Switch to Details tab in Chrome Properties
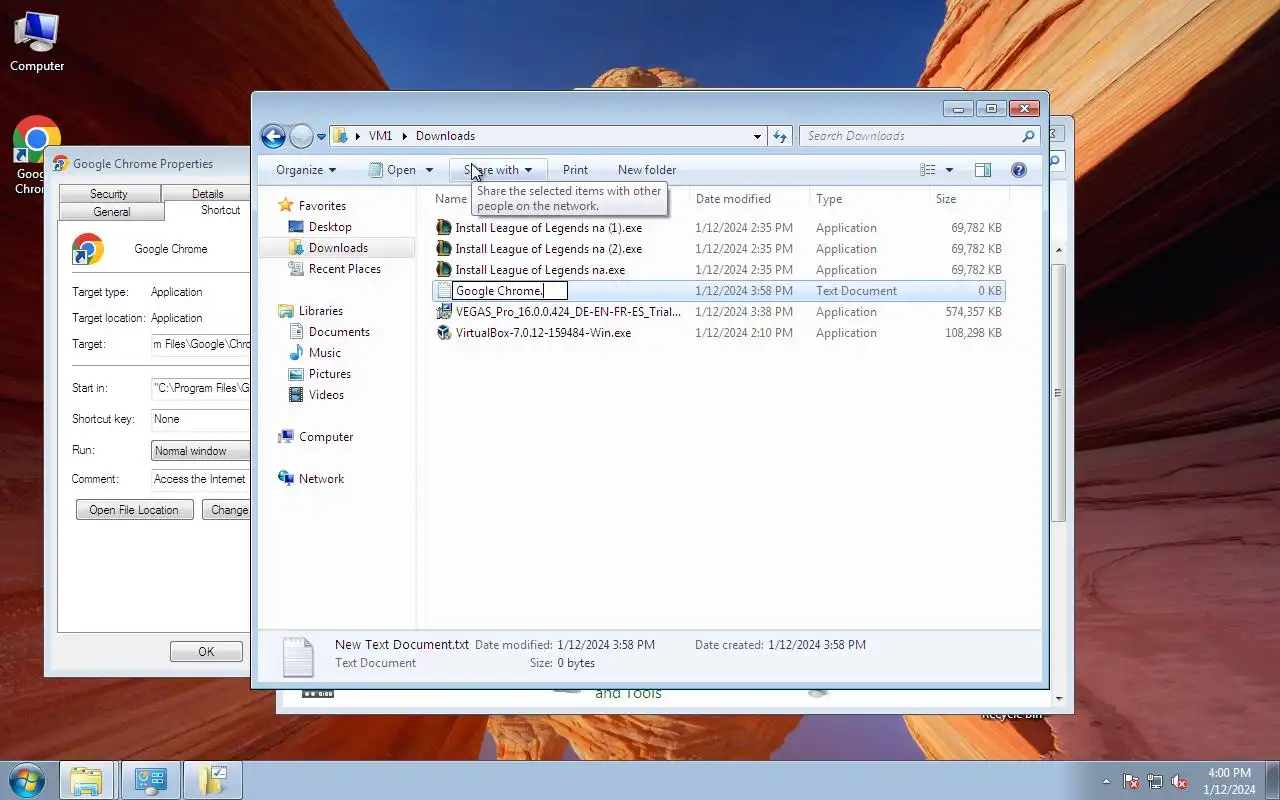Viewport: 1280px width, 800px height. tap(207, 194)
